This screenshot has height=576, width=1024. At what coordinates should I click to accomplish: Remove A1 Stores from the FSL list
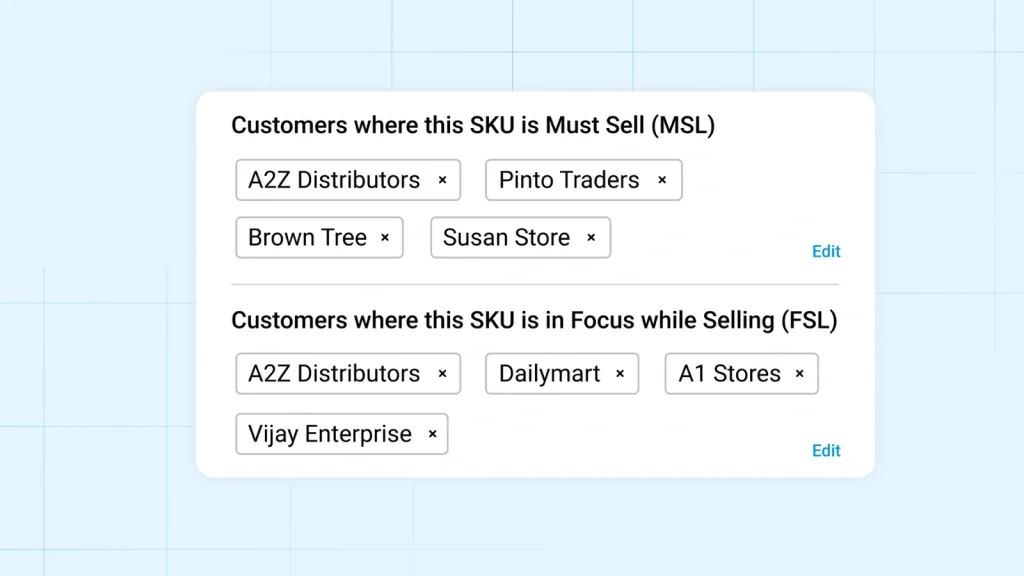coord(799,374)
